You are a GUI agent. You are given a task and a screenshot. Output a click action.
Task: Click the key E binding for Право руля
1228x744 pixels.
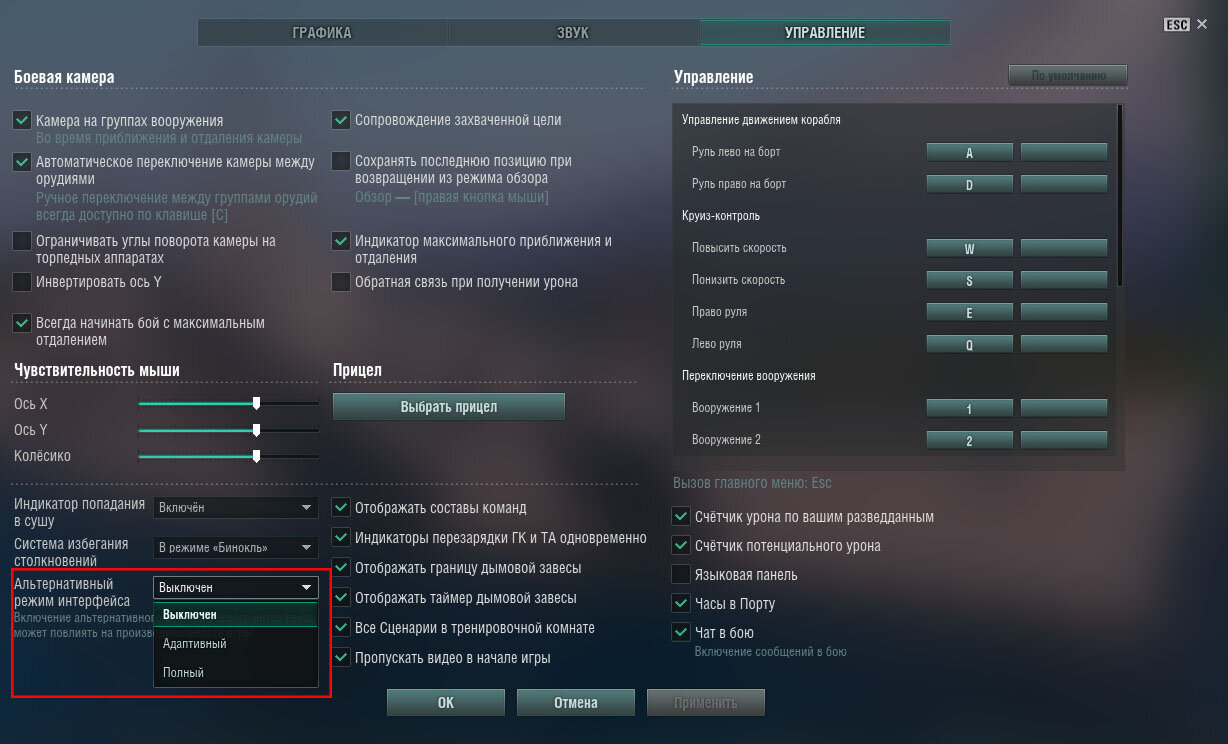(x=970, y=312)
